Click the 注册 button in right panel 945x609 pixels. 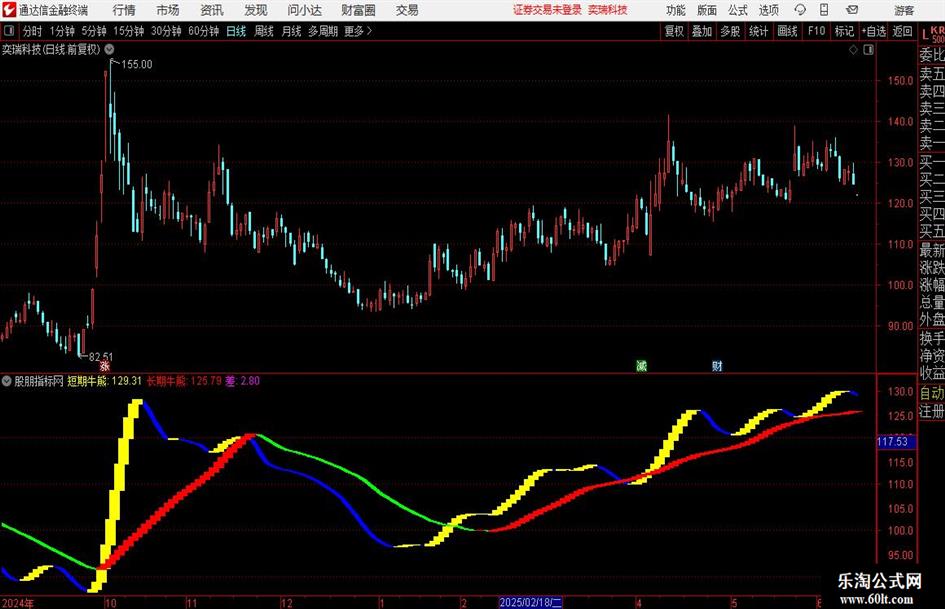click(932, 411)
